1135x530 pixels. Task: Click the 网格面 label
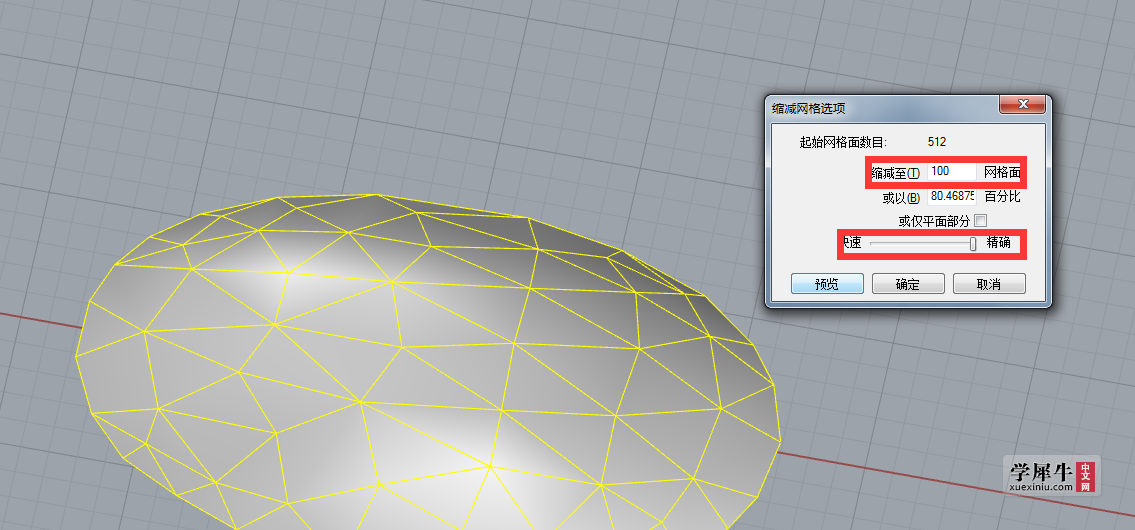click(1003, 172)
